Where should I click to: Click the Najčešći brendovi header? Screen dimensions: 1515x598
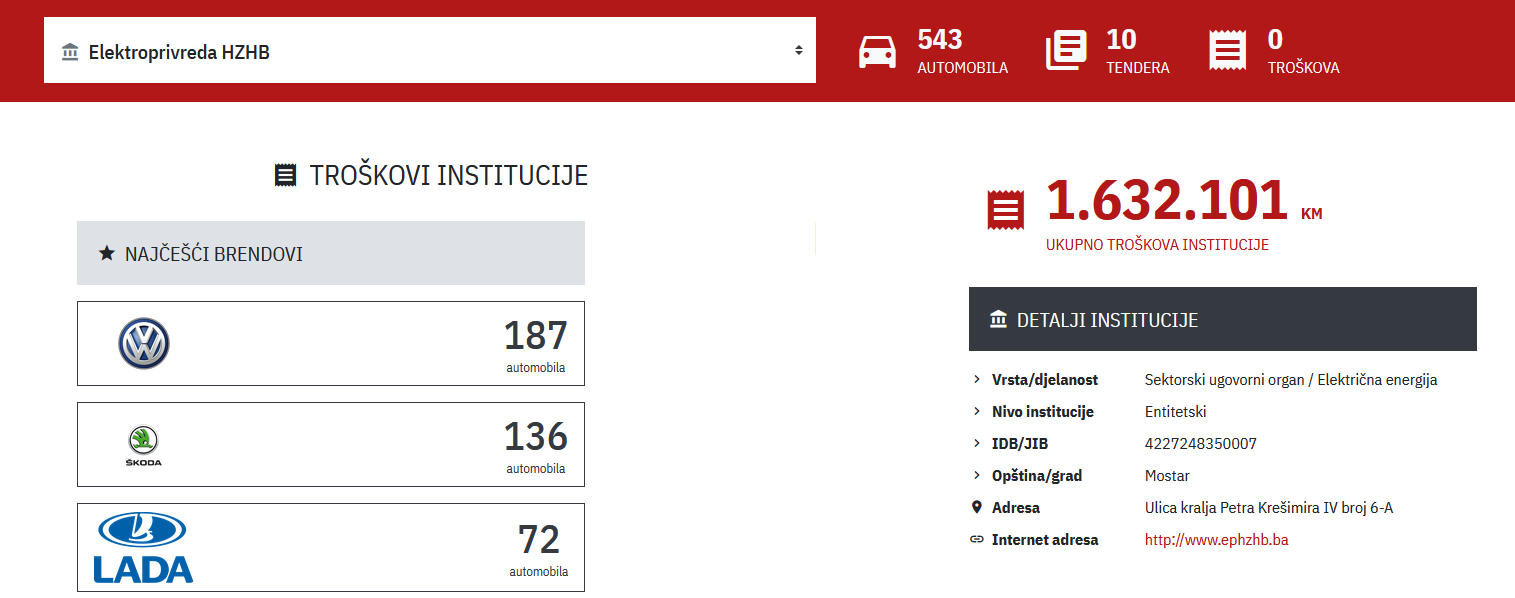pyautogui.click(x=331, y=253)
